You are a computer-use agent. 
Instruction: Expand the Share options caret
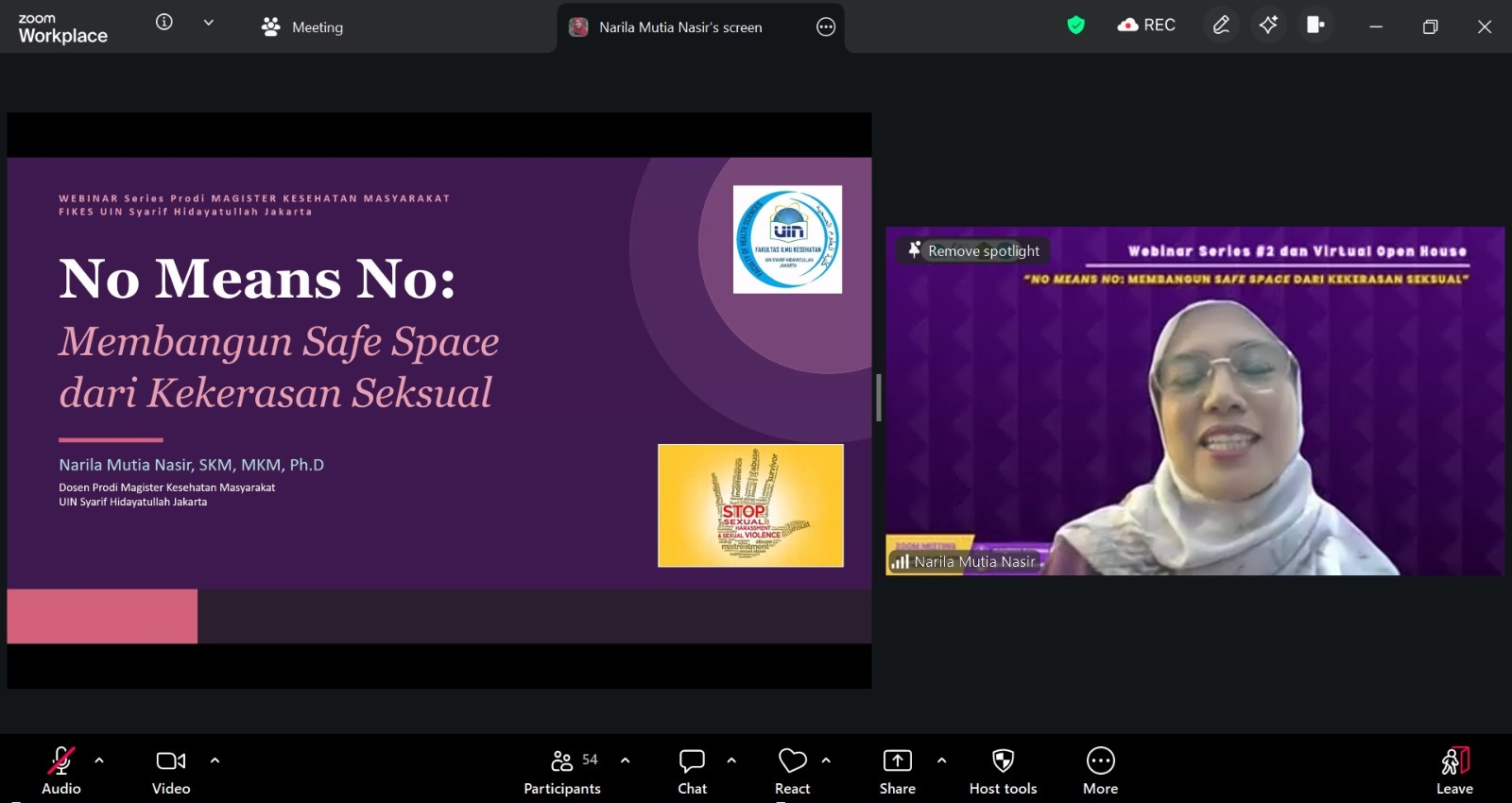(x=941, y=760)
